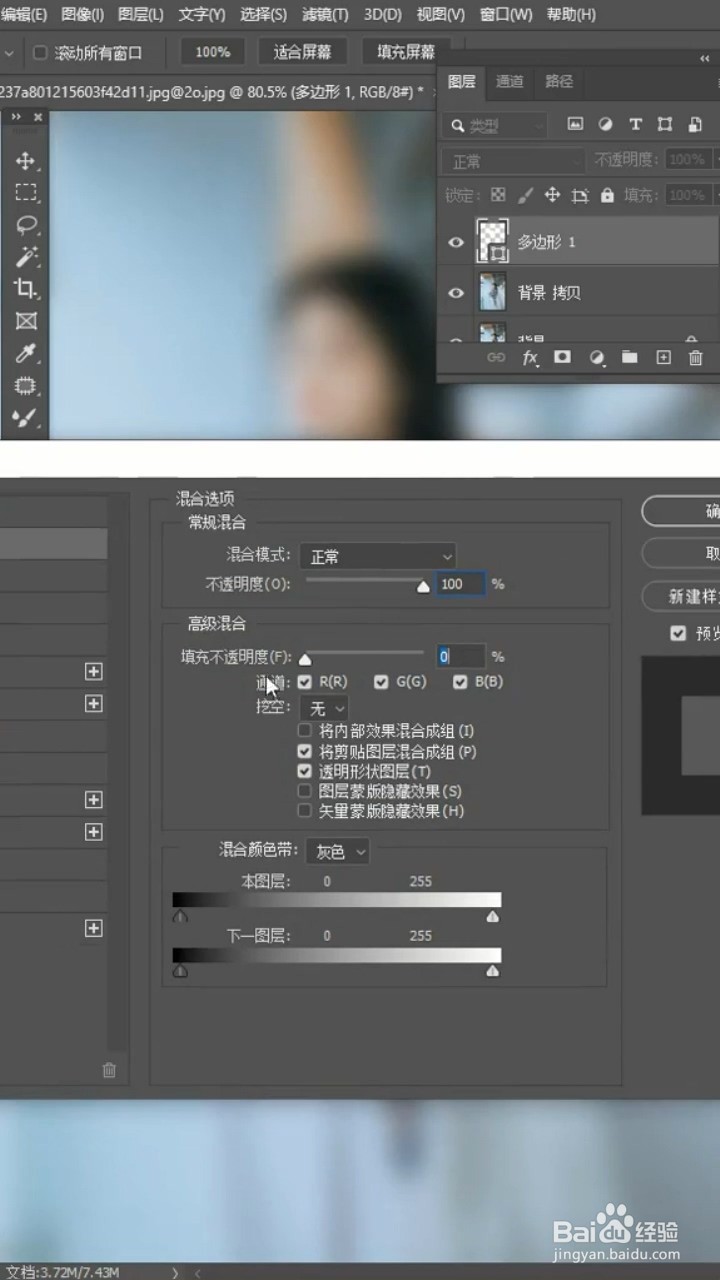The image size is (720, 1280).
Task: Enable 图层蒙版隐藏效果 checkbox
Action: coord(305,791)
